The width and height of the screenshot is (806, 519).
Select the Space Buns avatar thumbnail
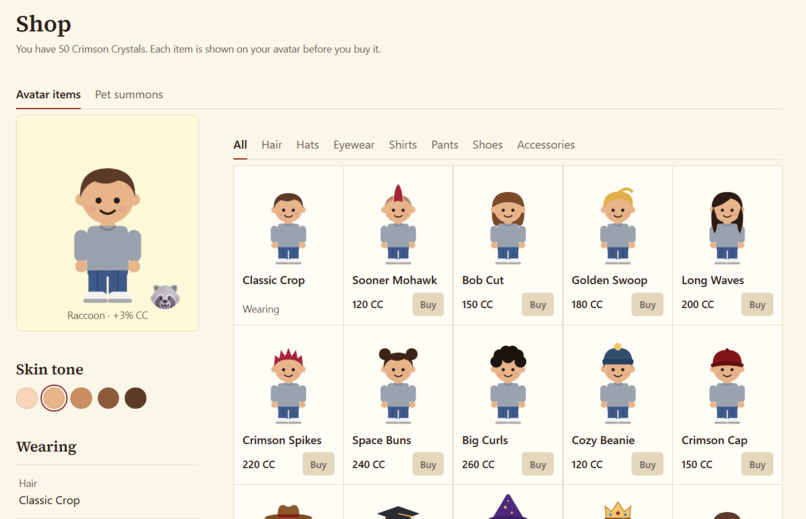[398, 386]
